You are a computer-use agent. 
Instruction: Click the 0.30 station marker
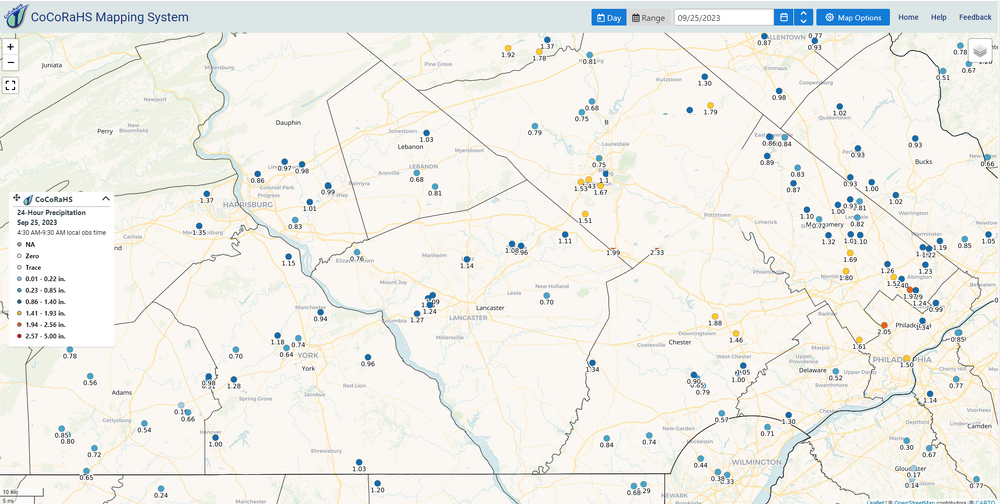pos(906,440)
